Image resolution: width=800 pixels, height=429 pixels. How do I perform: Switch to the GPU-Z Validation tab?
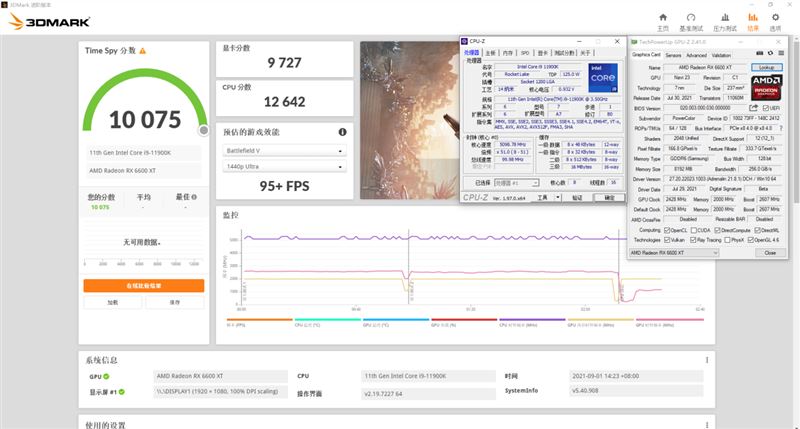pyautogui.click(x=721, y=55)
